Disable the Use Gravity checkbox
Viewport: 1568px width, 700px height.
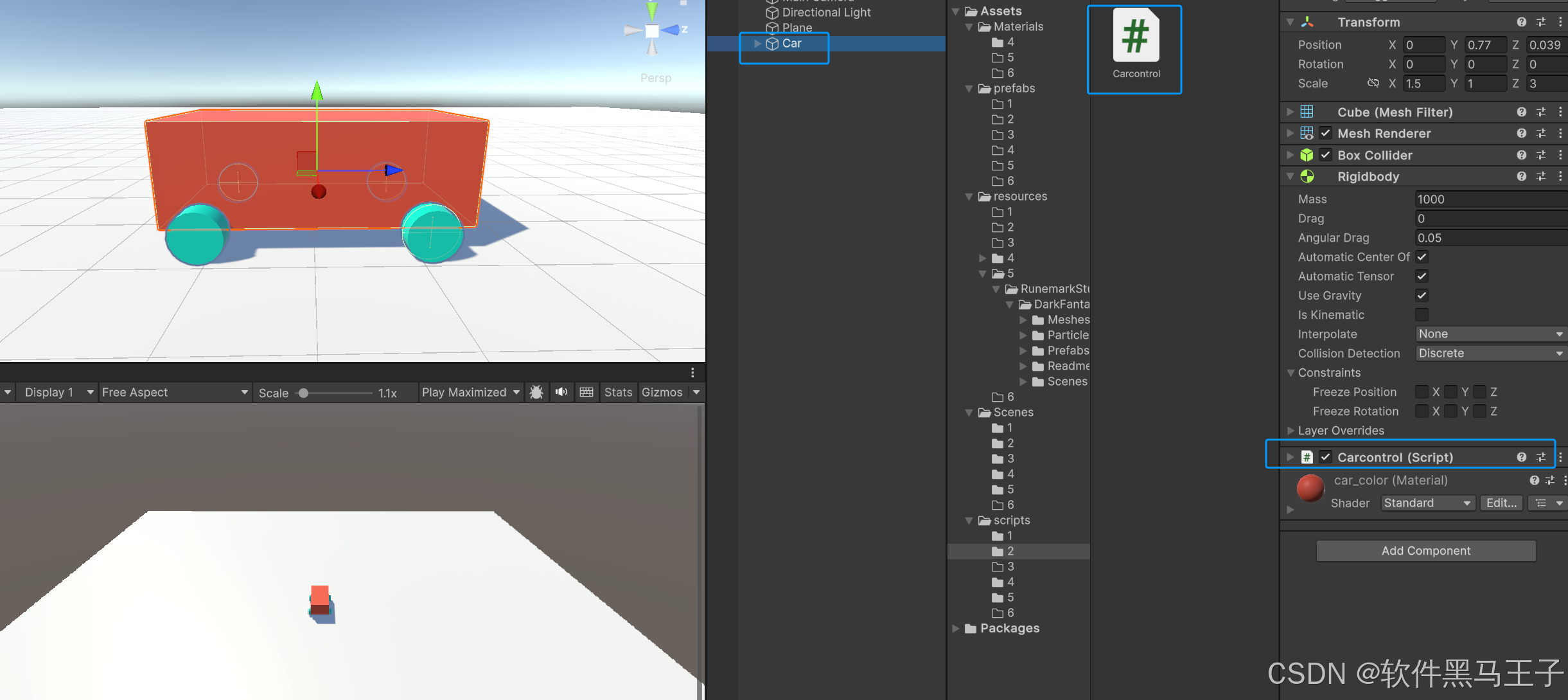(x=1422, y=296)
